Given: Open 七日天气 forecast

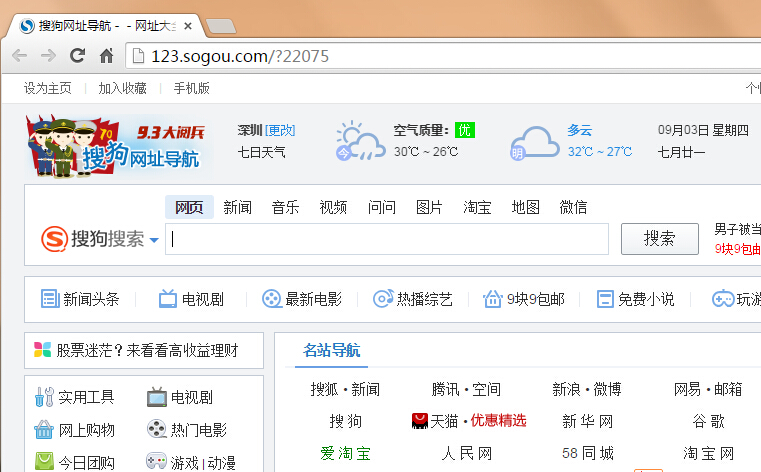Looking at the screenshot, I should 261,152.
